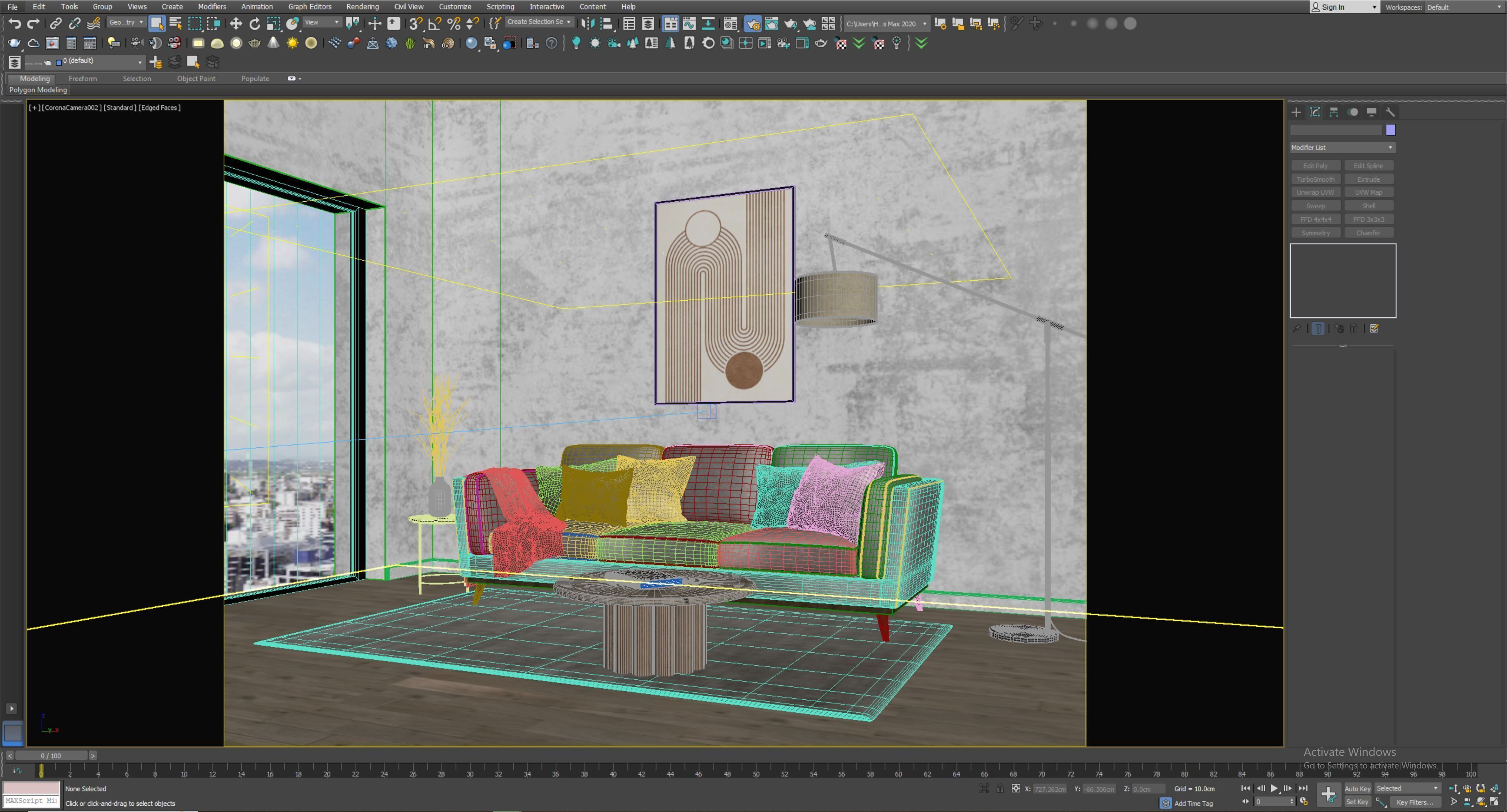This screenshot has height=812, width=1507.
Task: Toggle Show End Result in modifier stack
Action: [x=1318, y=329]
